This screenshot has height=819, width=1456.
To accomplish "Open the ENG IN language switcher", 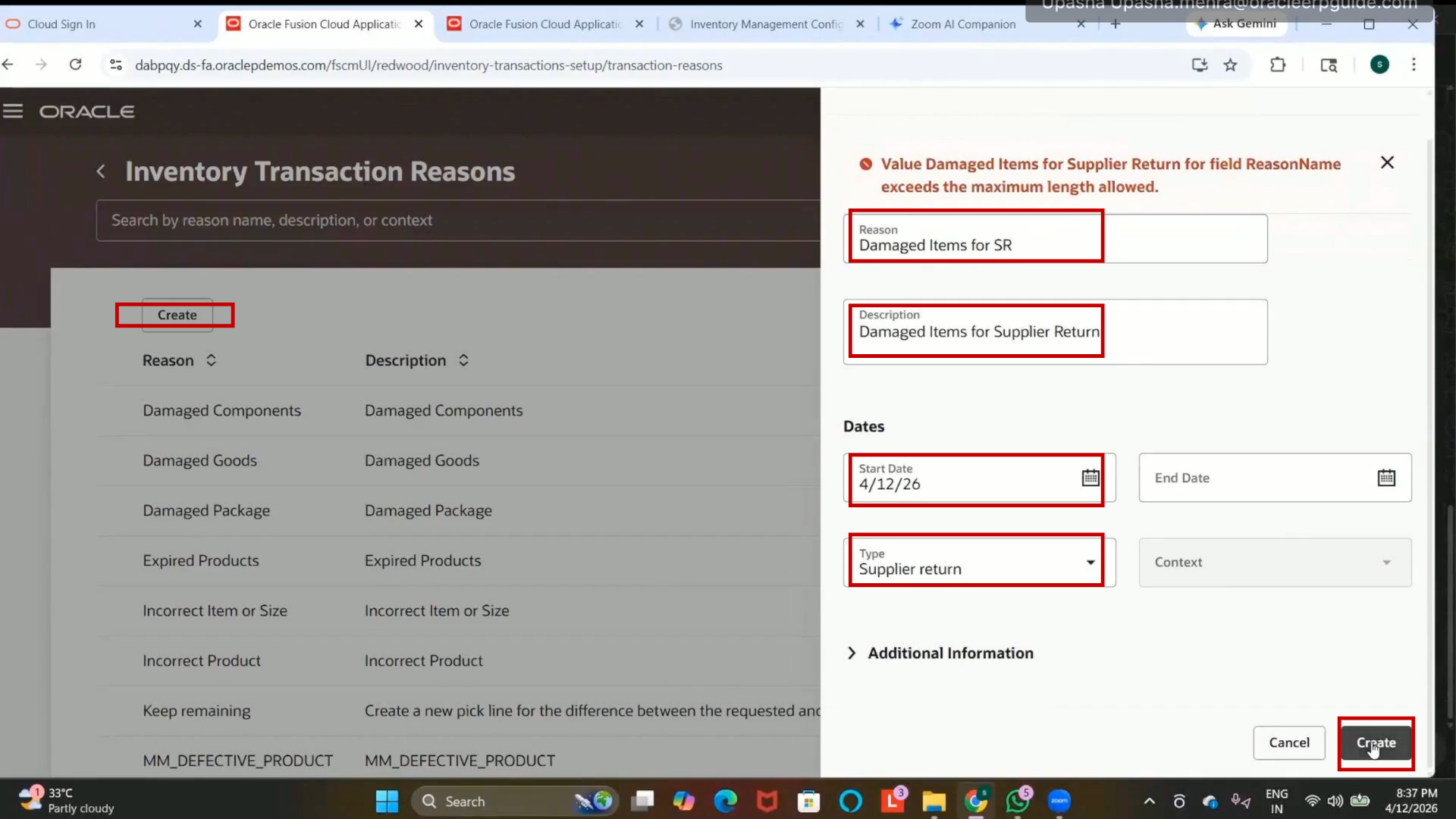I will pos(1276,801).
